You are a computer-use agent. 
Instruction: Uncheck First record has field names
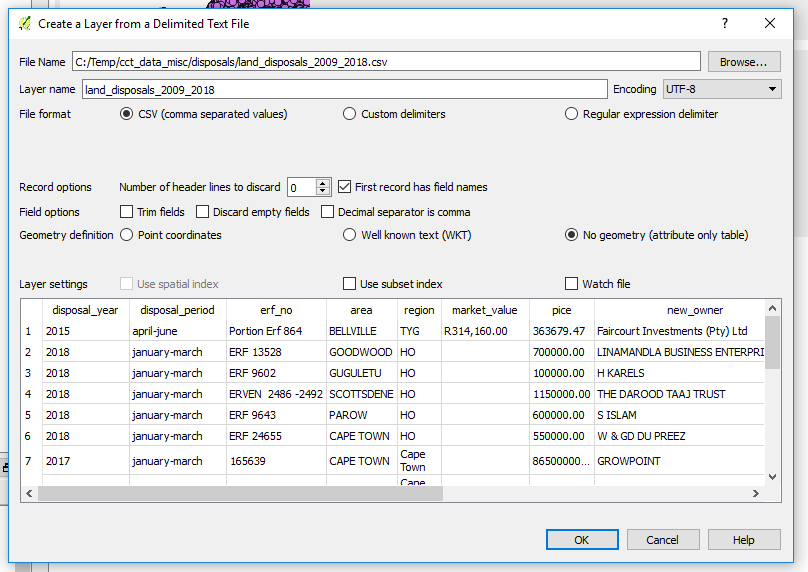coord(344,187)
